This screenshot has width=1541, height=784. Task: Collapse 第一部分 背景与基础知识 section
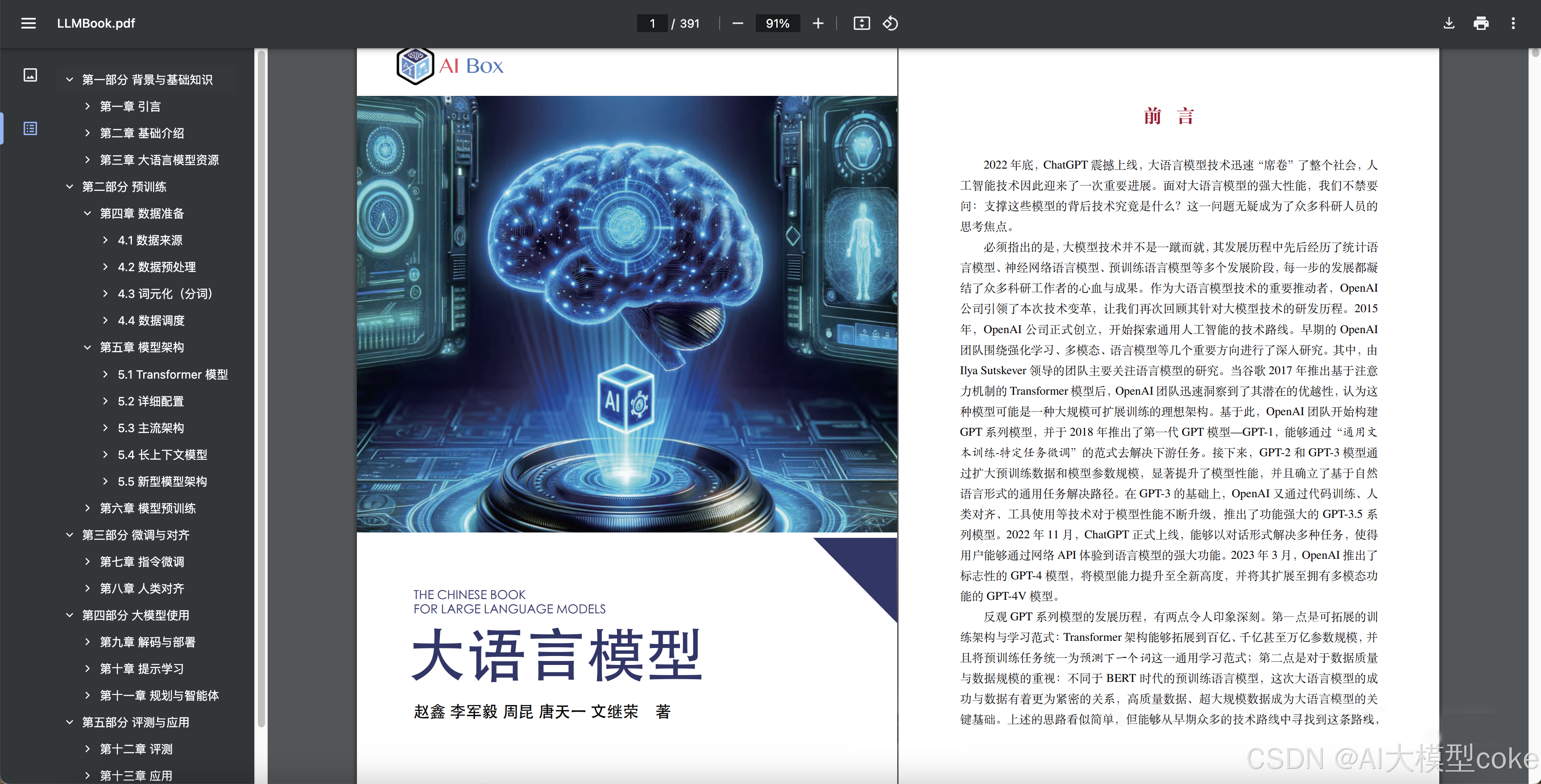point(70,79)
